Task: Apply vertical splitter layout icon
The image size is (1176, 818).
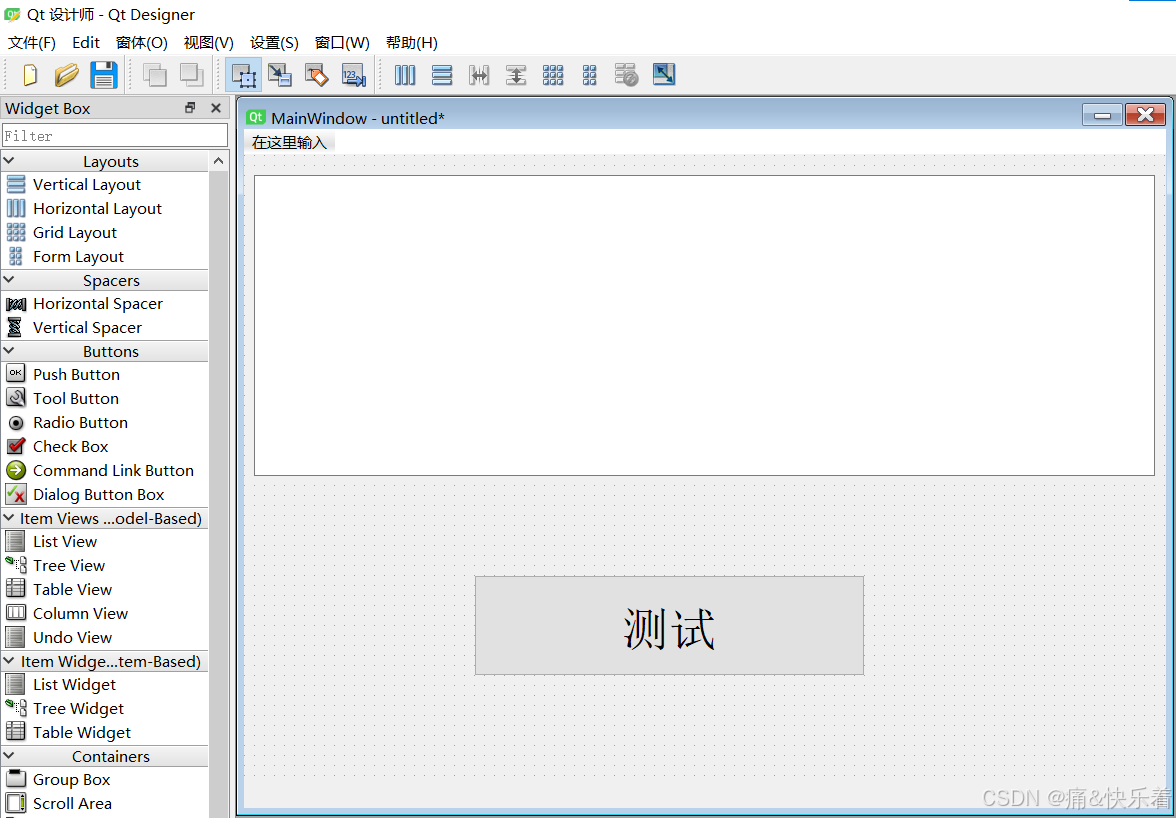Action: pos(515,75)
